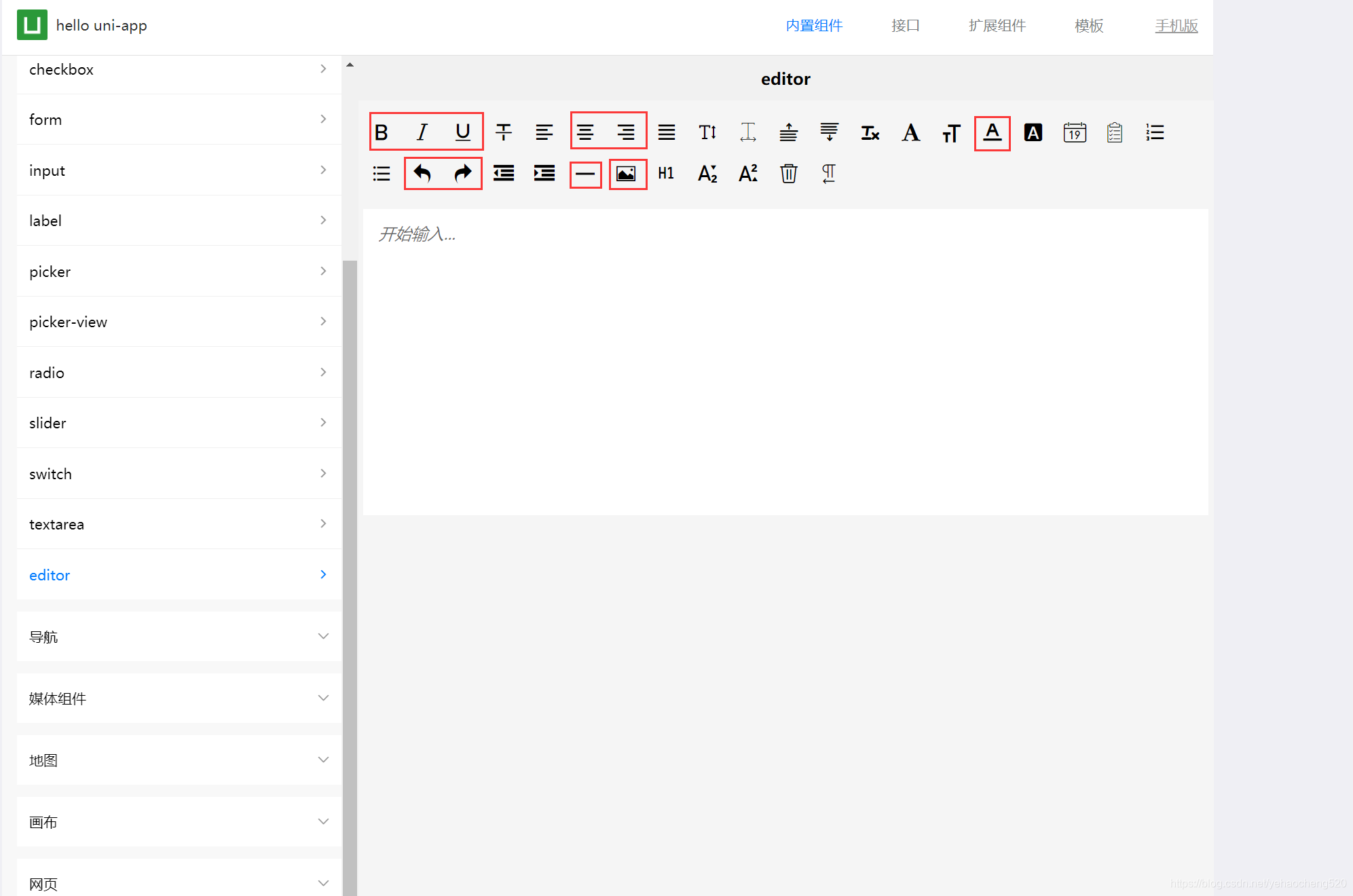This screenshot has height=896, width=1353.
Task: Set margin top with upward arrow lines icon
Action: pos(789,132)
